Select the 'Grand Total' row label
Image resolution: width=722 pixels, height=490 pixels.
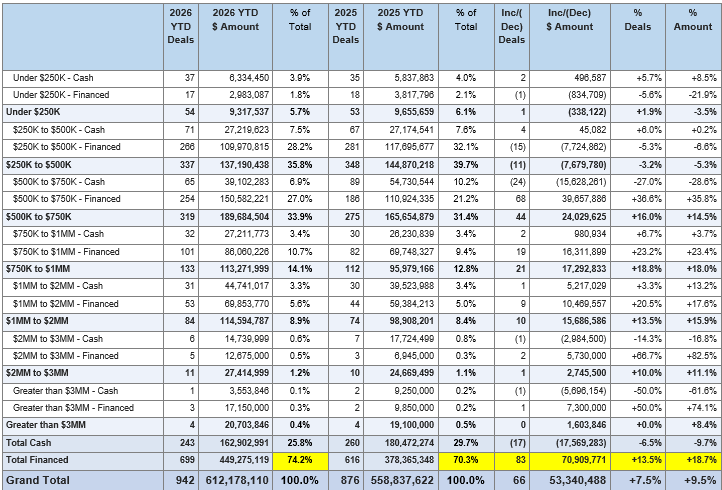38,480
